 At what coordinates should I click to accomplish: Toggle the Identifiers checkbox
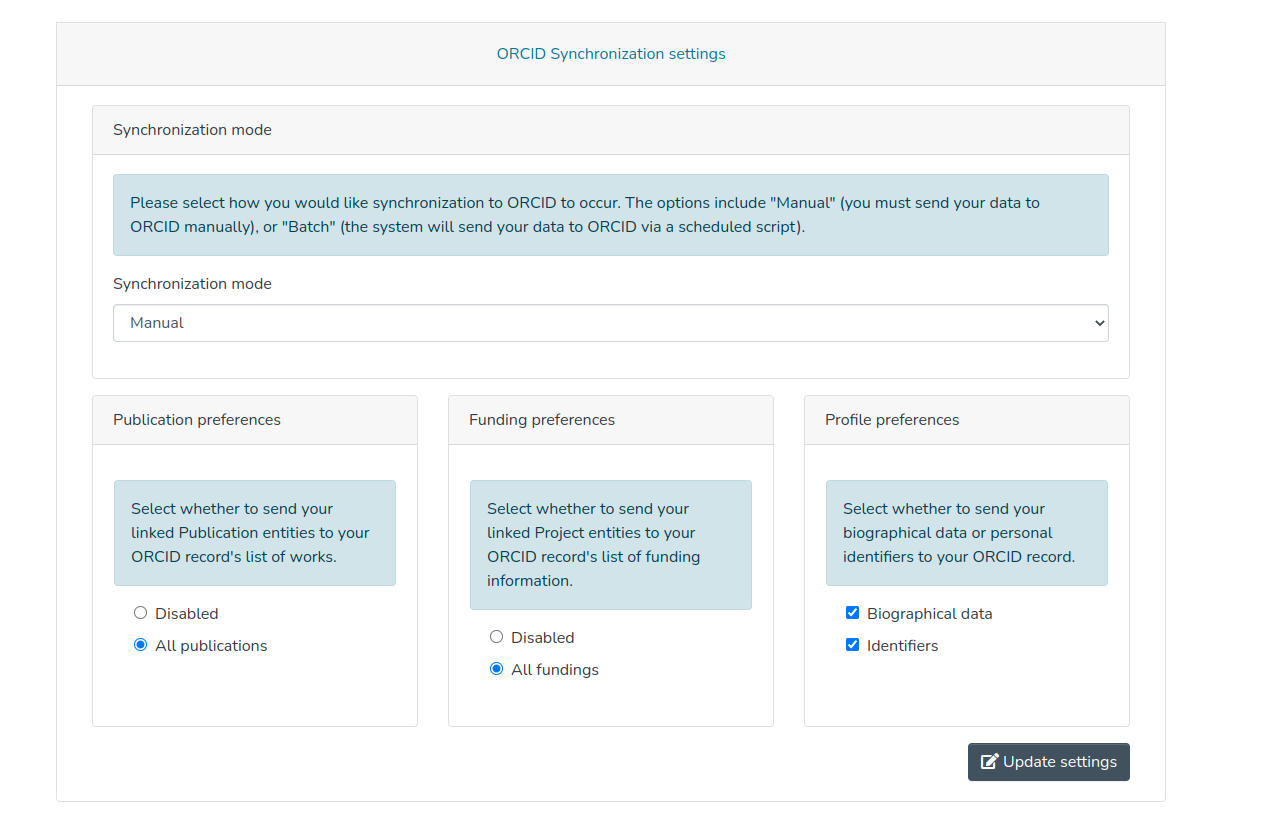pos(852,645)
